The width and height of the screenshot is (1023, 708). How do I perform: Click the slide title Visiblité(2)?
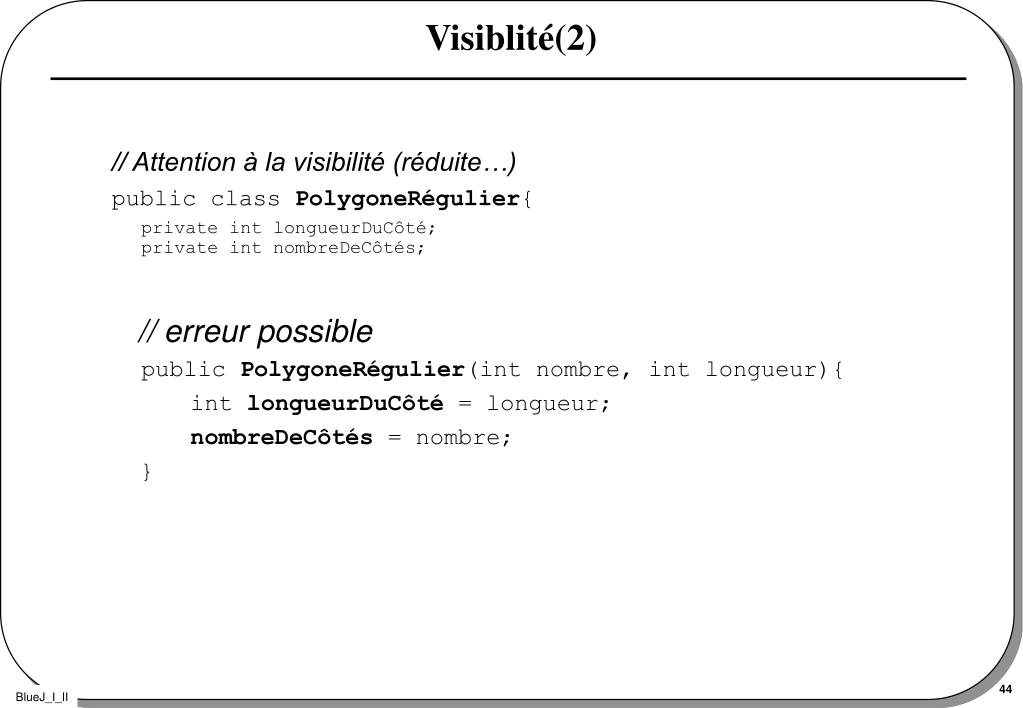pyautogui.click(x=511, y=38)
